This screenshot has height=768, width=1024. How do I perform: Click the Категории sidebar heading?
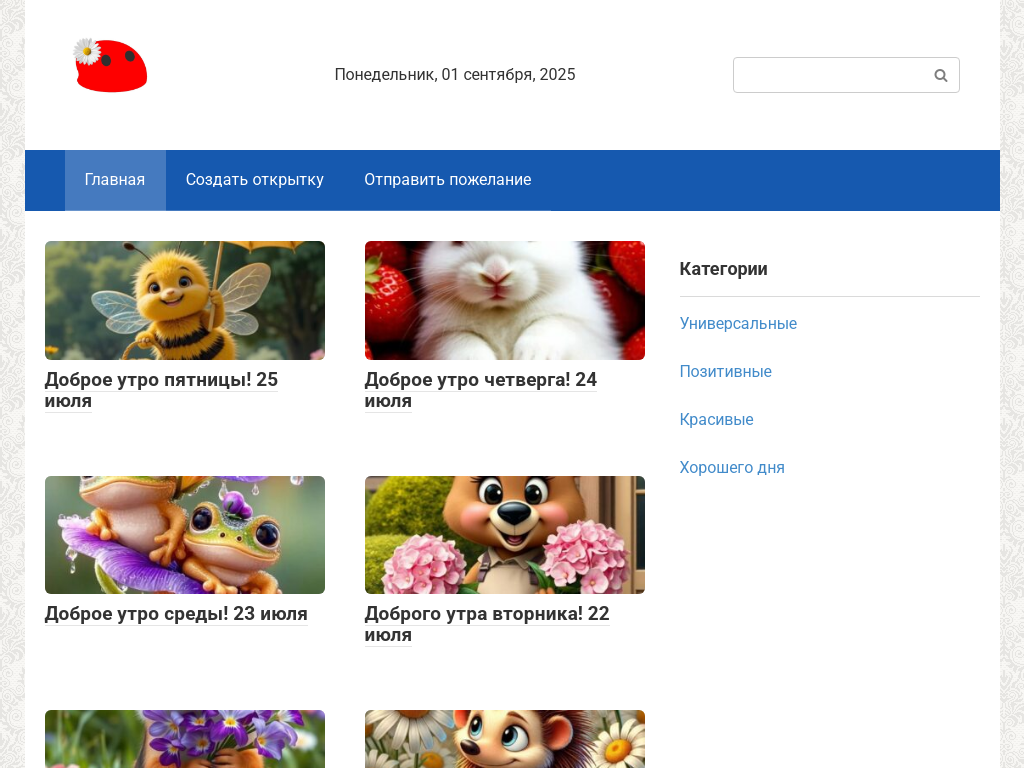click(724, 269)
